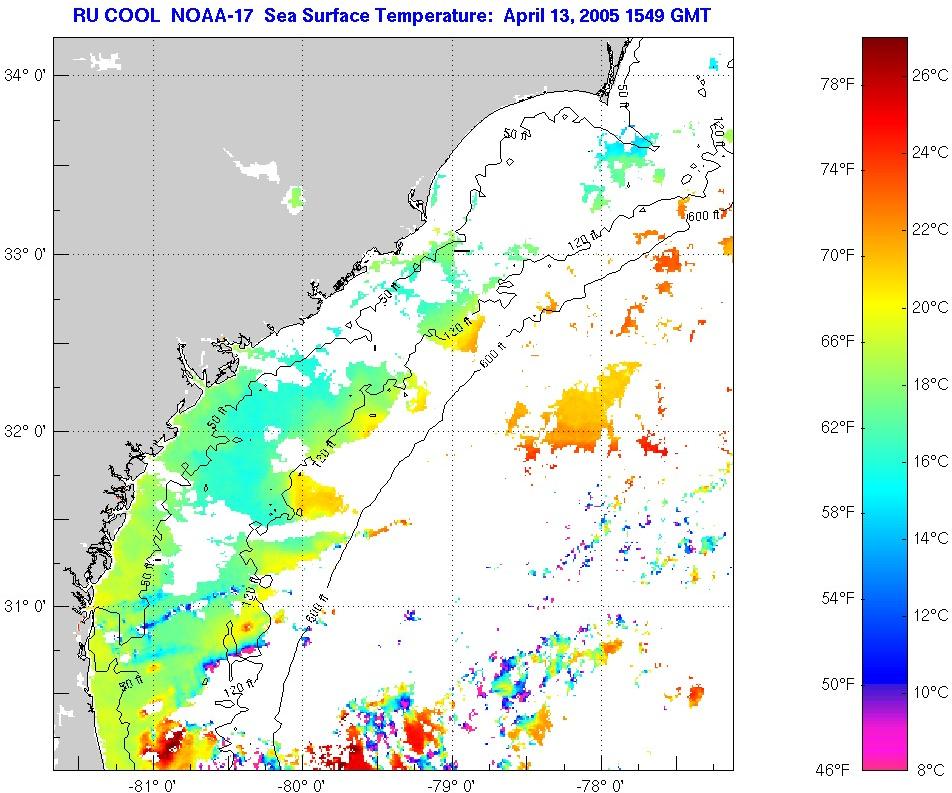Click the 32° 0' latitude tick label

(26, 432)
